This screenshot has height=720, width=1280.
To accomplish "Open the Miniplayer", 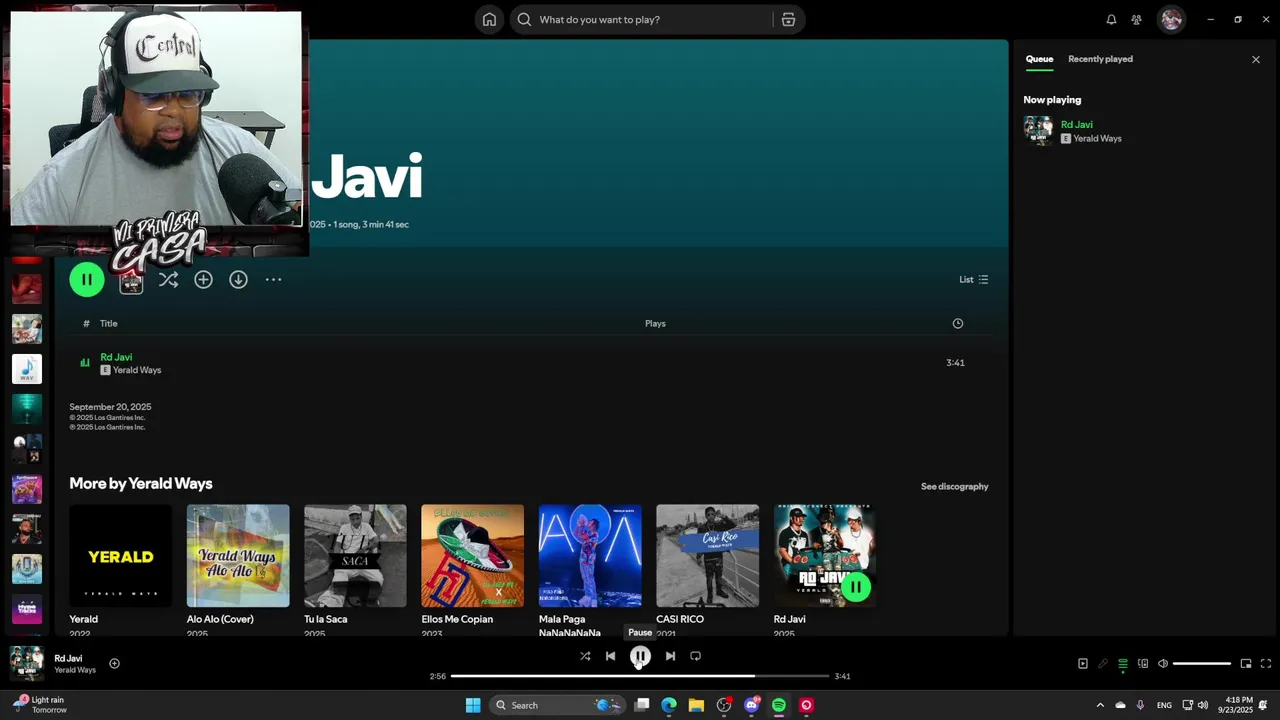I will (1246, 663).
